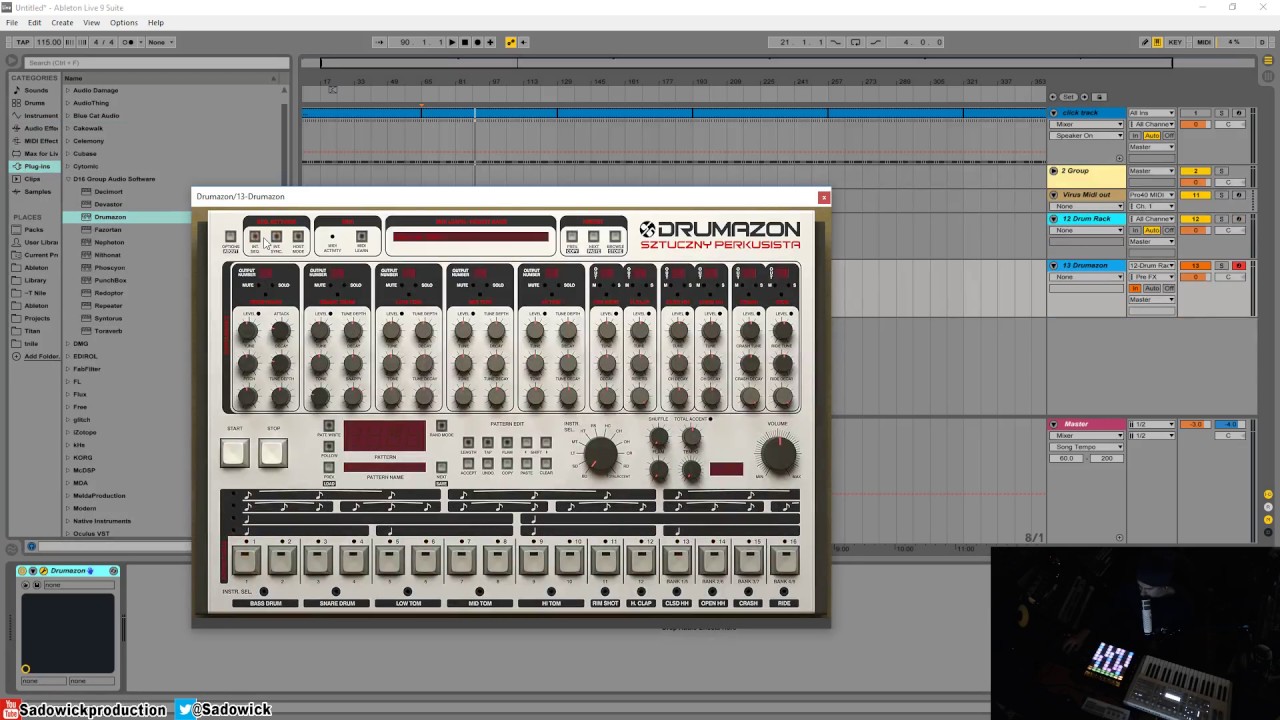Open the Clips category in browser
This screenshot has width=1280, height=720.
pos(33,179)
